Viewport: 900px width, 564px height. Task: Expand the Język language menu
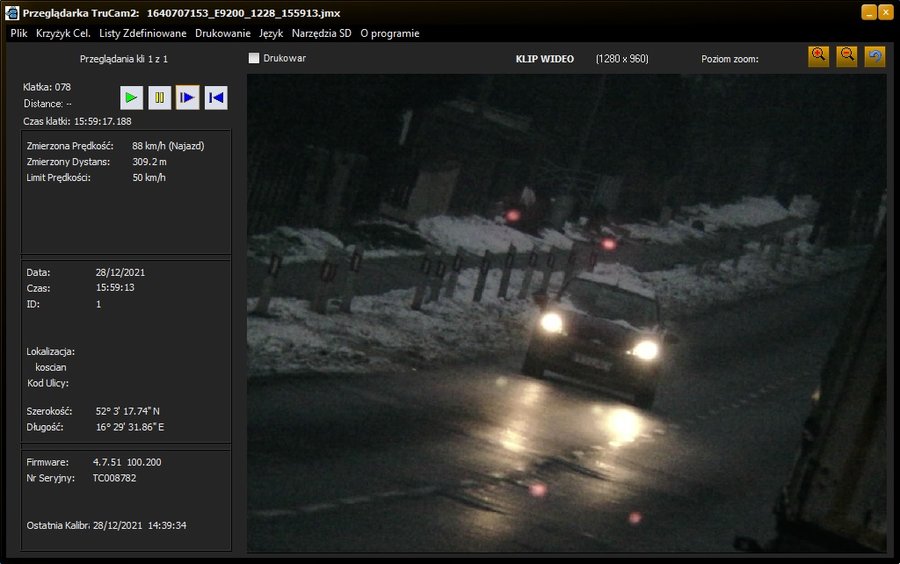271,33
